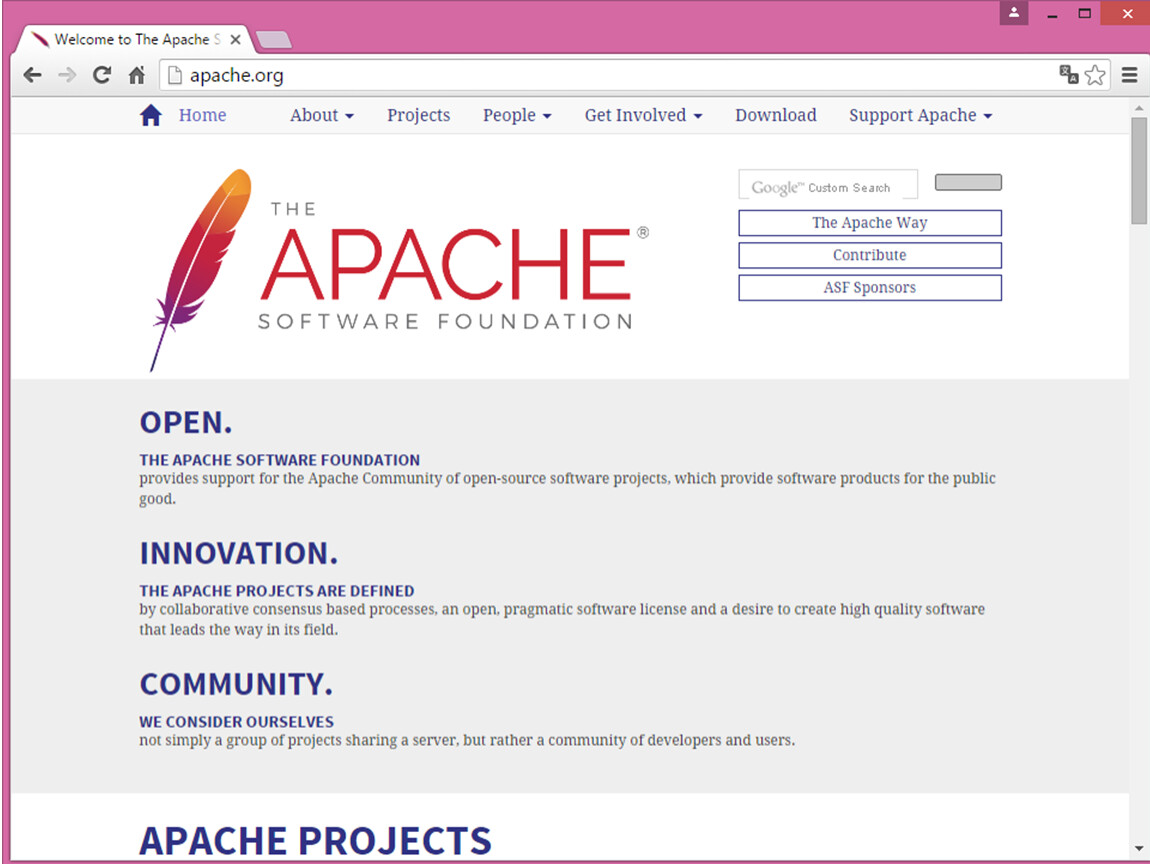Viewport: 1150px width, 864px height.
Task: Open the Get Involved dropdown
Action: click(643, 116)
